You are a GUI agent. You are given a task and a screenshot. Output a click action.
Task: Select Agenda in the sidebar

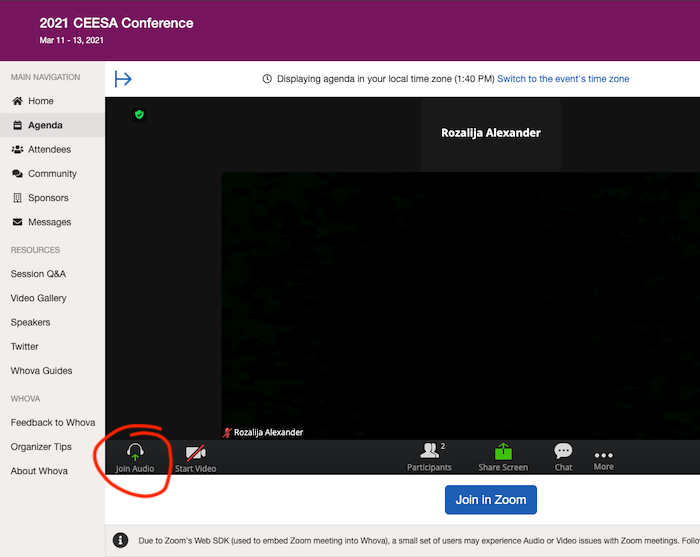pyautogui.click(x=52, y=125)
